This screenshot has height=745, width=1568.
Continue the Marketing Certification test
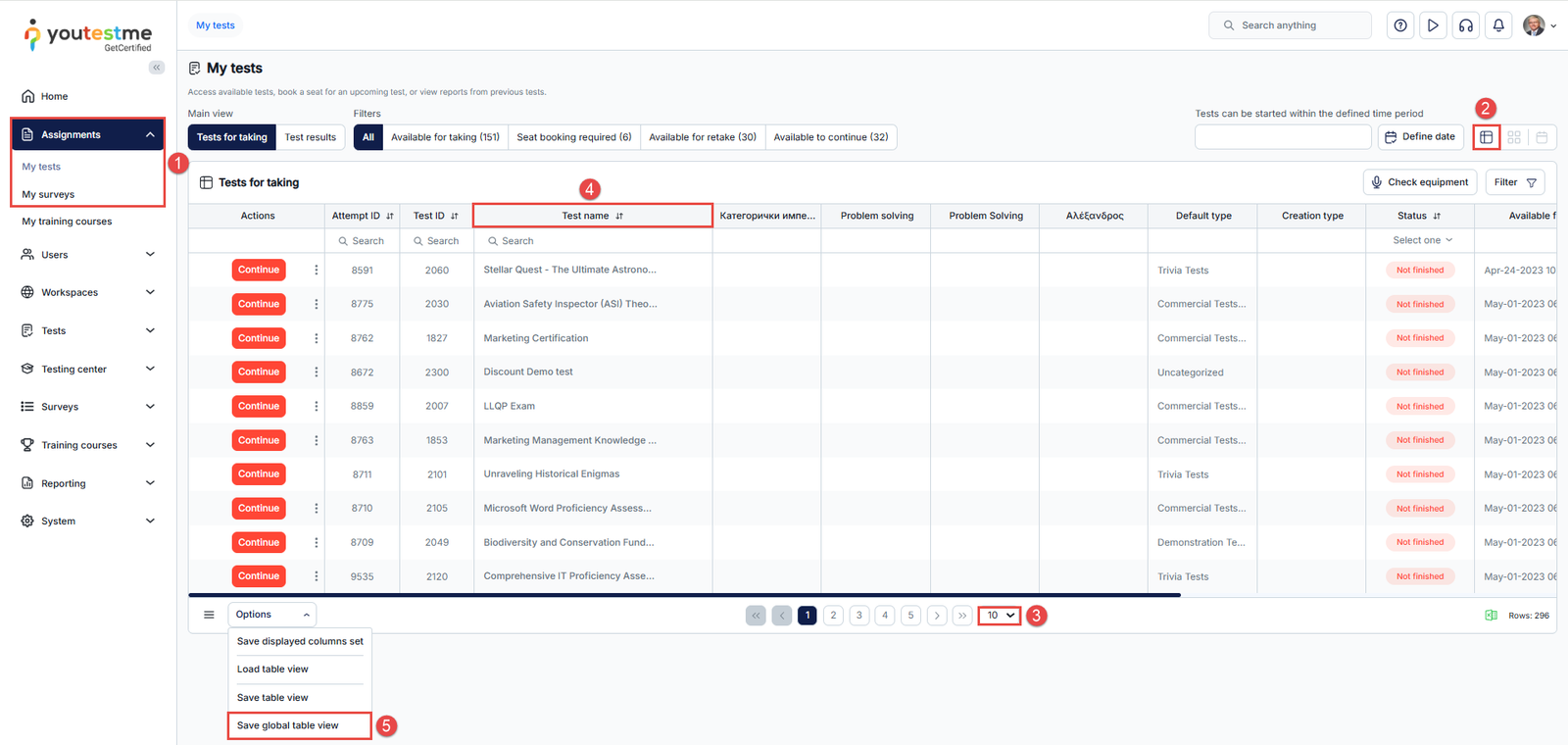coord(259,338)
